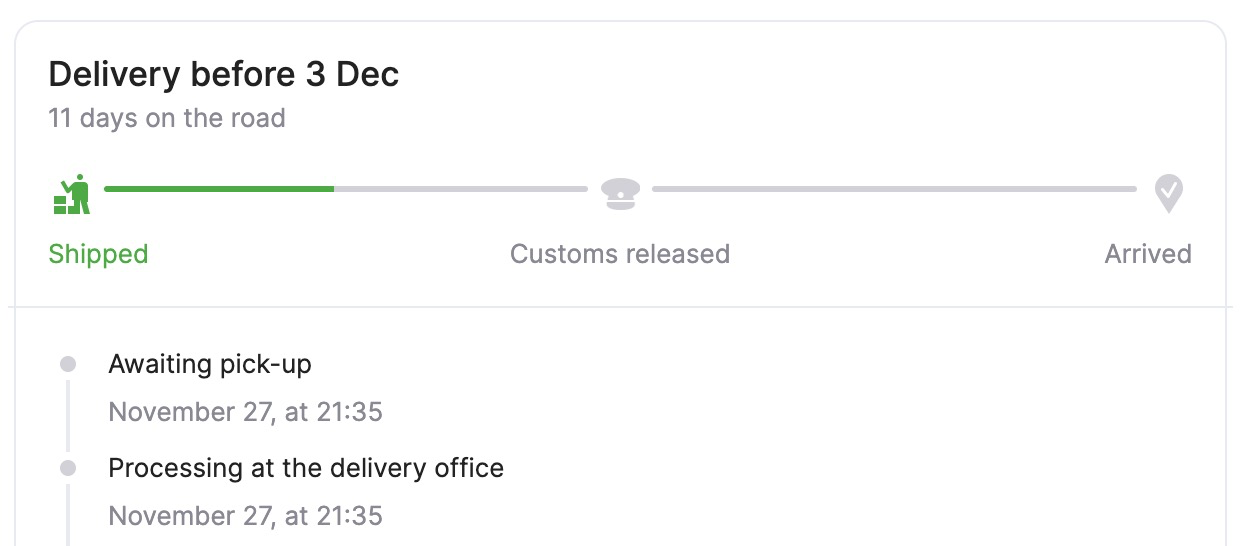Click the gray progress segment leading to Arrived

click(x=894, y=188)
